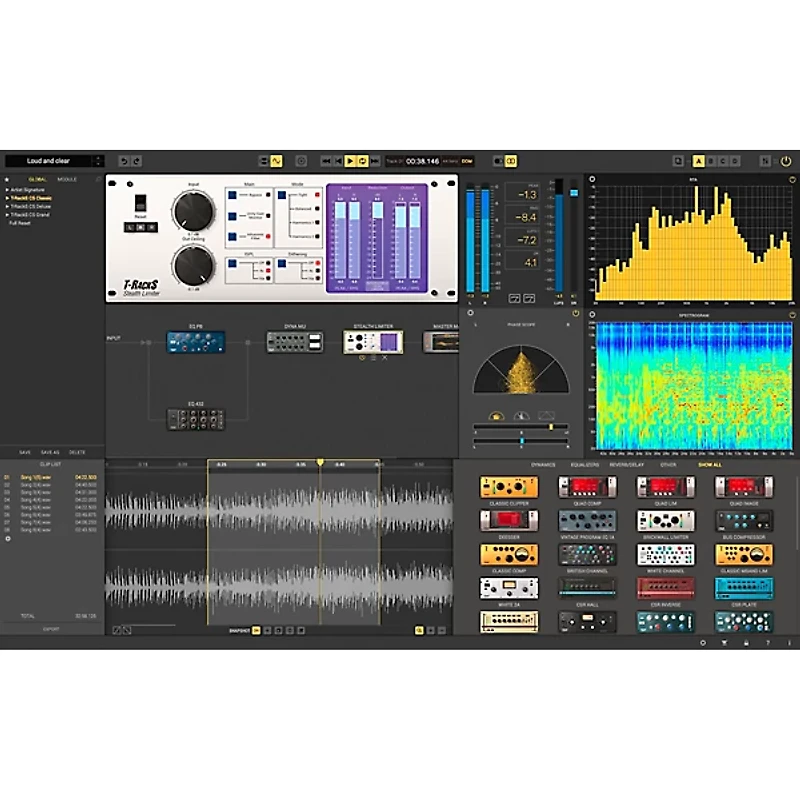Click the EXPORT button below the Clip List
Screen dimensions: 800x800
pos(50,629)
